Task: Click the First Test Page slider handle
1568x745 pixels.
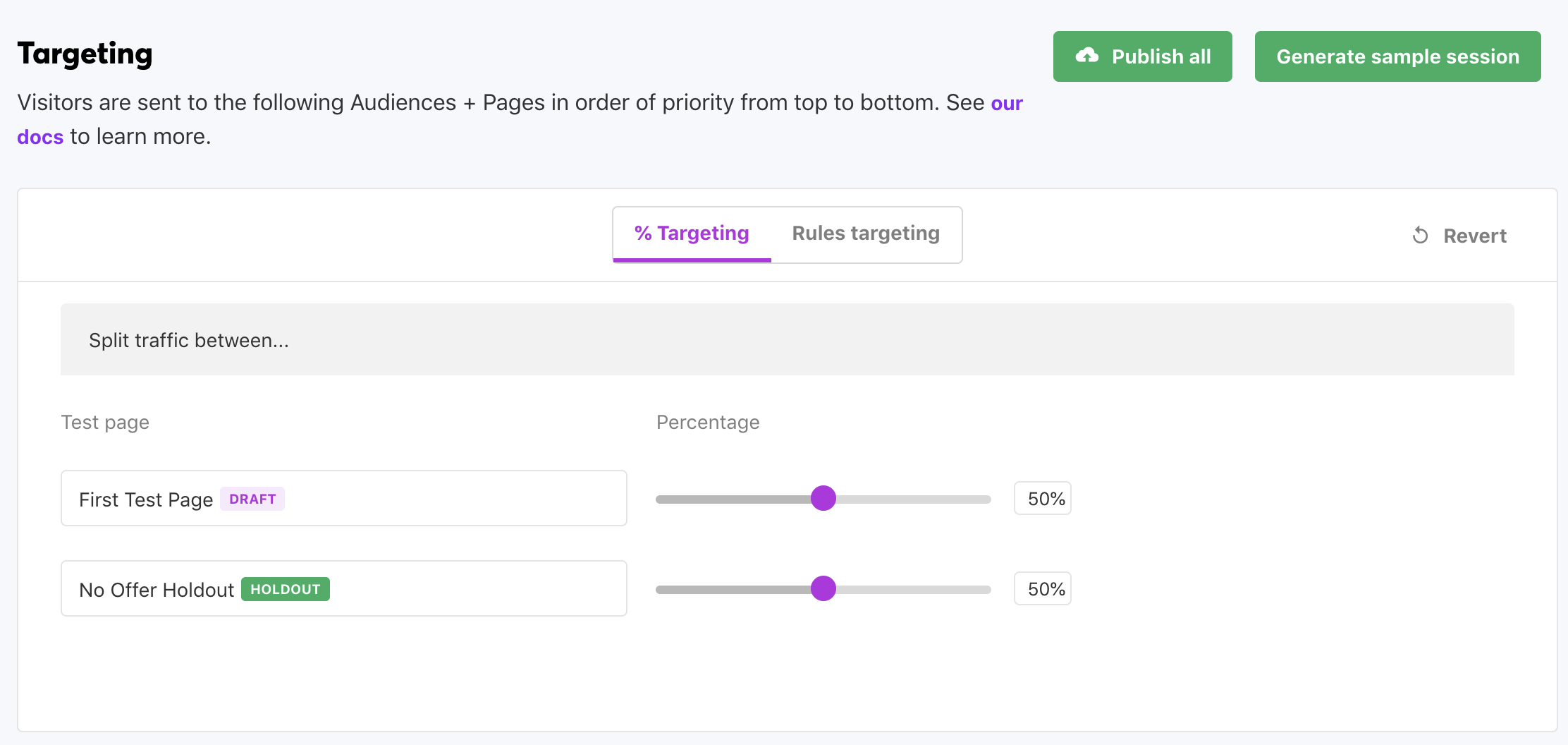Action: click(823, 499)
